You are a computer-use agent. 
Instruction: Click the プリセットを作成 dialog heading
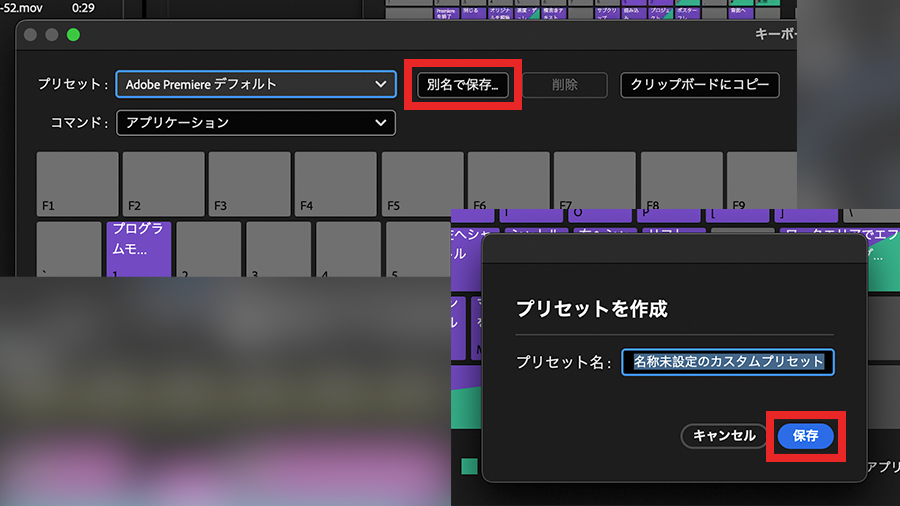coord(592,309)
